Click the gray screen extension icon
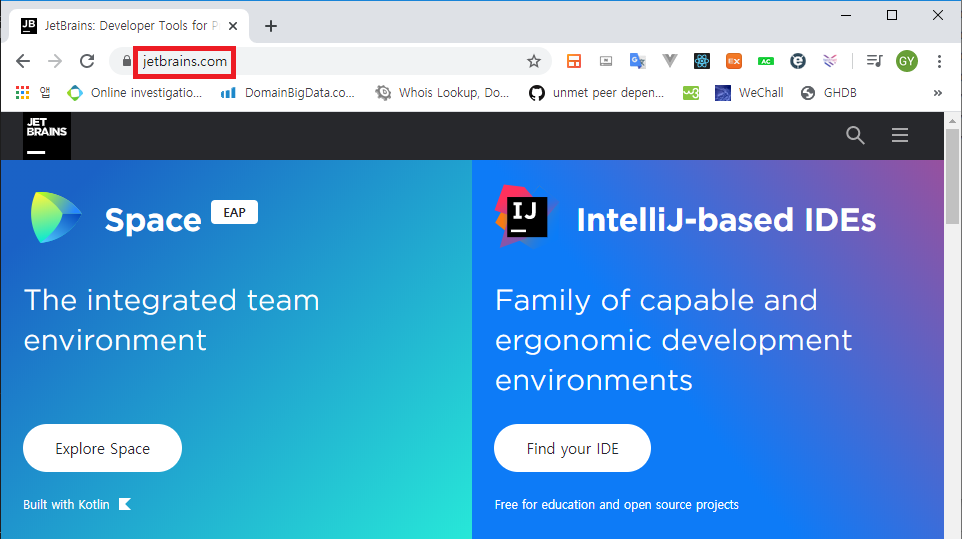962x539 pixels. pos(606,61)
